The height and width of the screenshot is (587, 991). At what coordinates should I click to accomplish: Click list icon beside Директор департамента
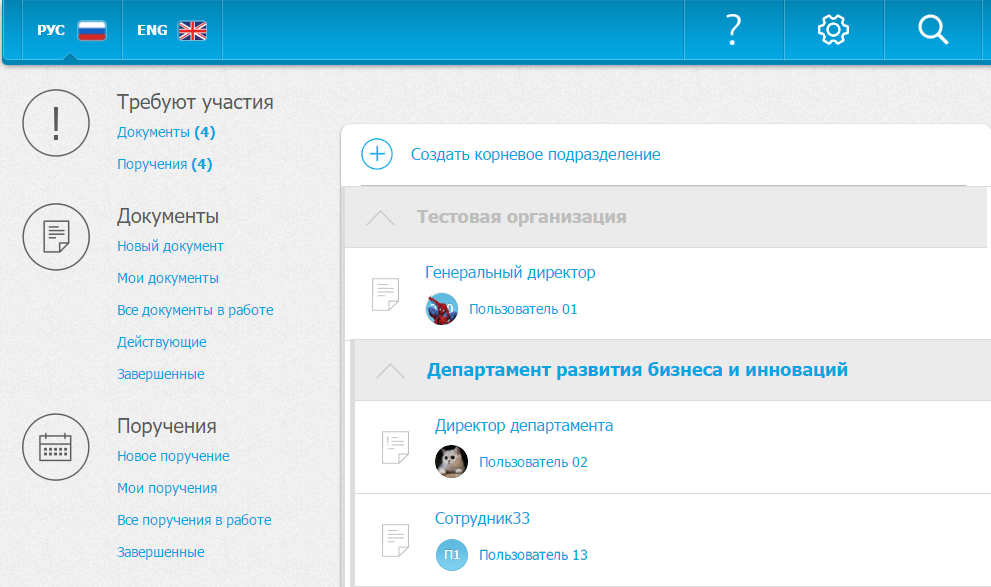396,447
